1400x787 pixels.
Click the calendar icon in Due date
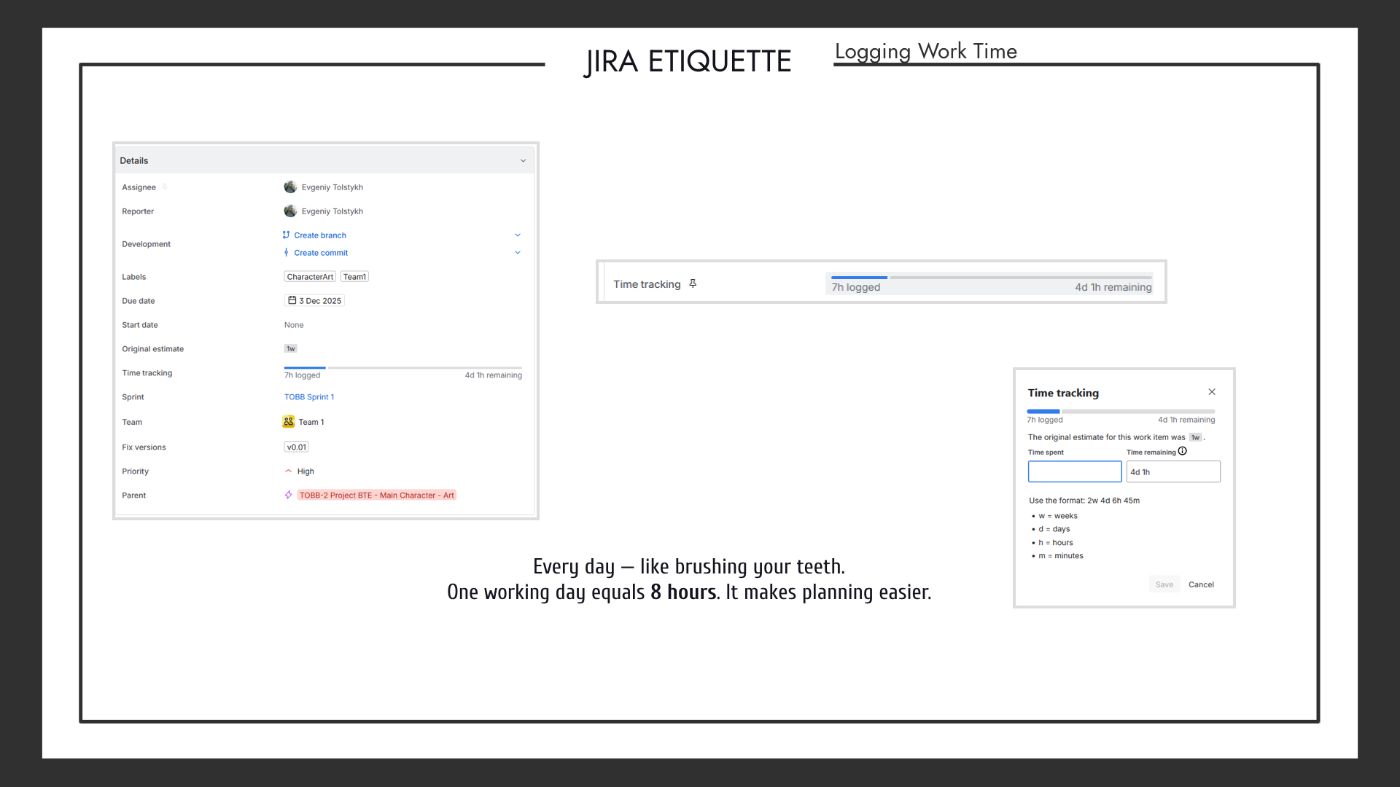[x=292, y=300]
